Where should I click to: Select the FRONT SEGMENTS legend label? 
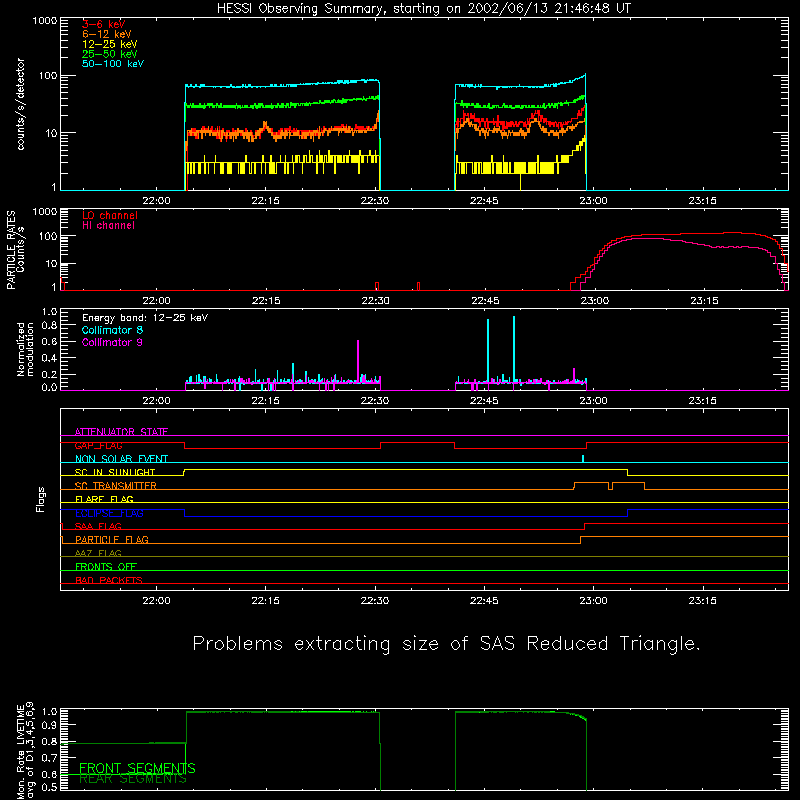137,768
